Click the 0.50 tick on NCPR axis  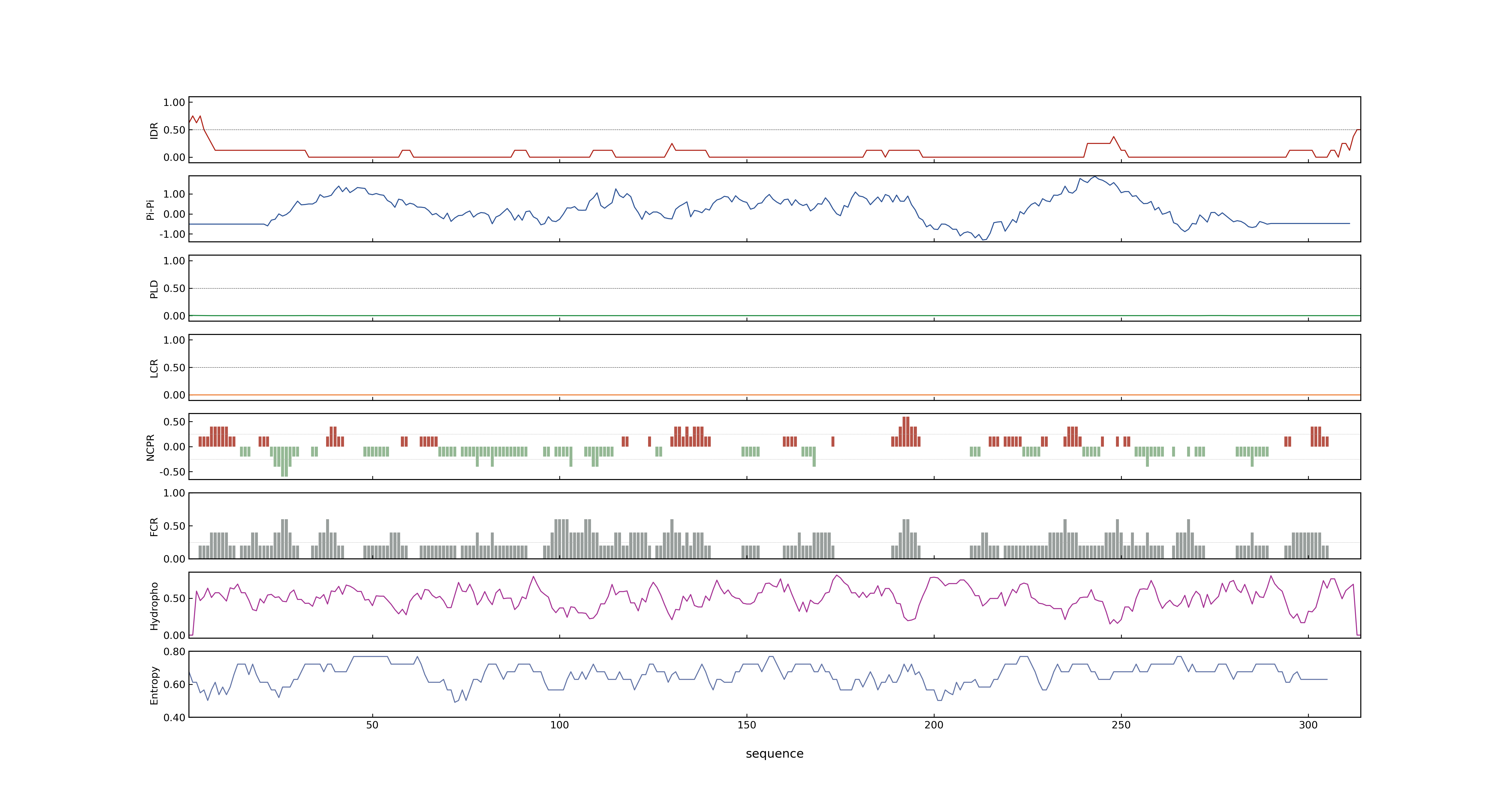coord(174,422)
